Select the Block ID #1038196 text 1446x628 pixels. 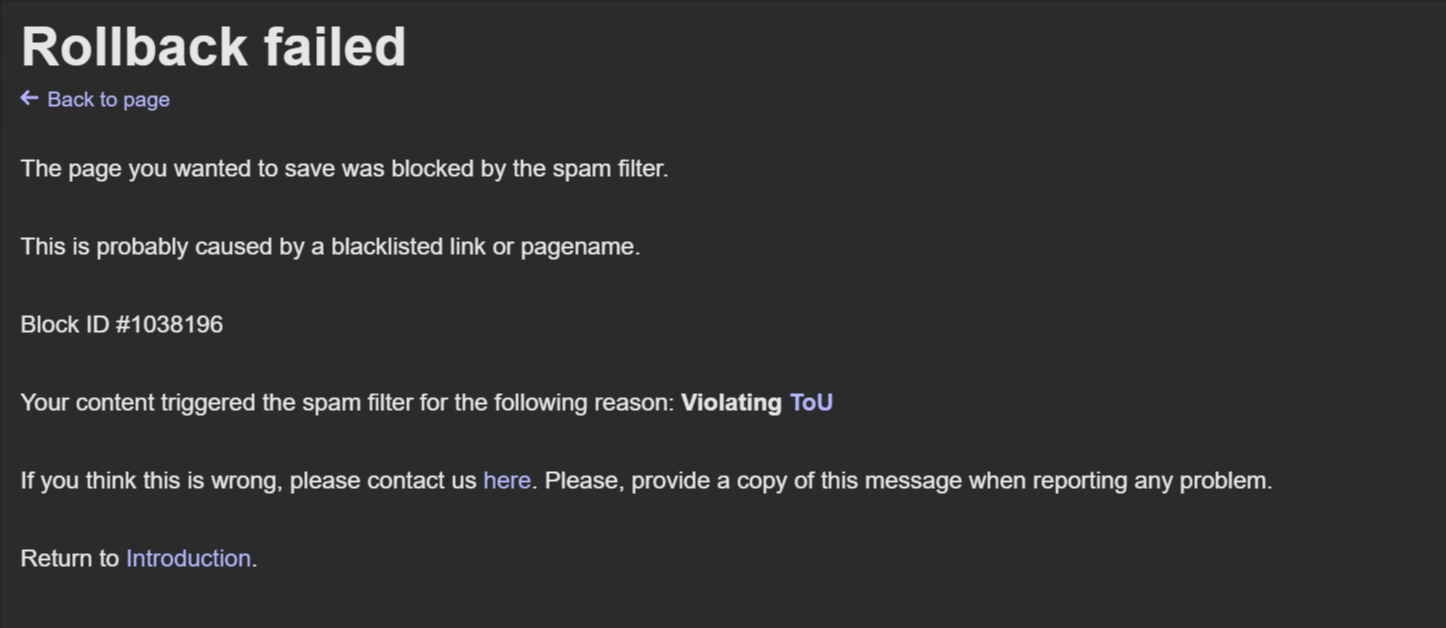tap(122, 324)
